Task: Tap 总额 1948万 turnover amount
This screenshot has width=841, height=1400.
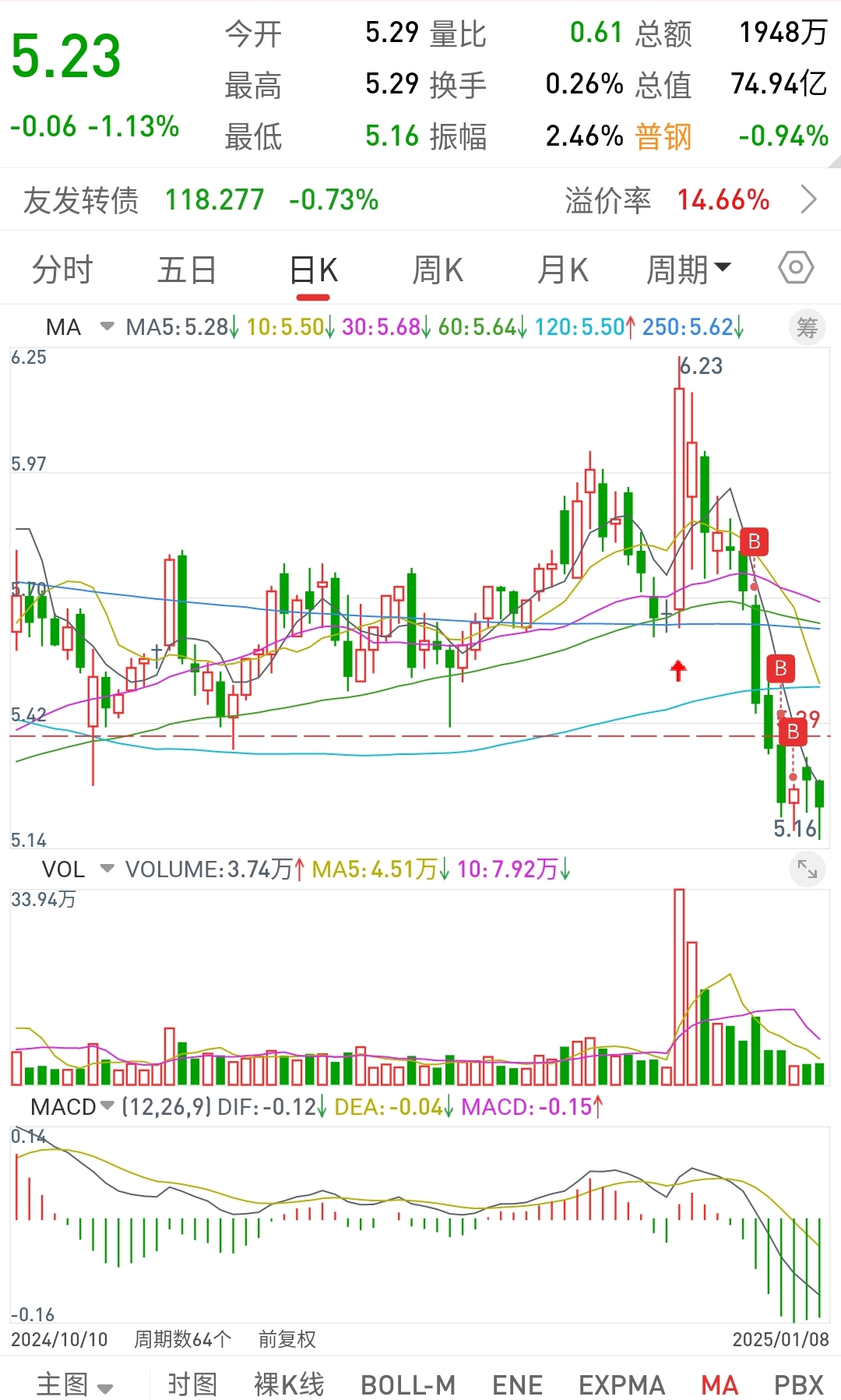Action: click(783, 33)
